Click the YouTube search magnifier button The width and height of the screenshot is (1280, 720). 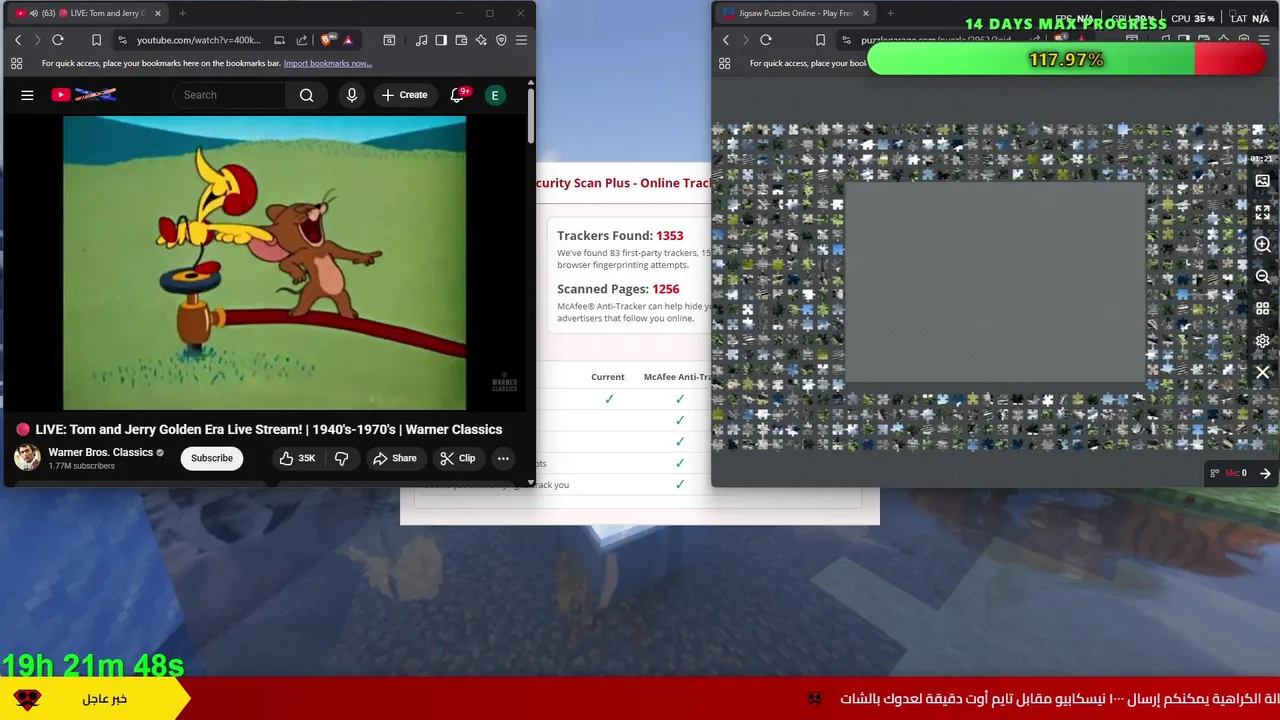click(x=307, y=95)
